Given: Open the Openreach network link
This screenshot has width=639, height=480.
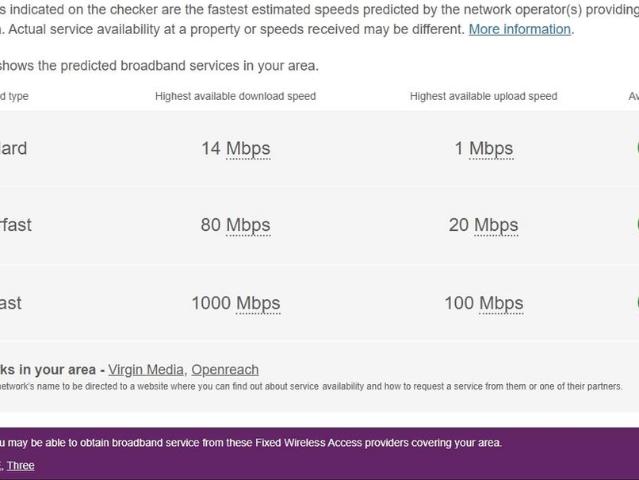Looking at the screenshot, I should 226,369.
